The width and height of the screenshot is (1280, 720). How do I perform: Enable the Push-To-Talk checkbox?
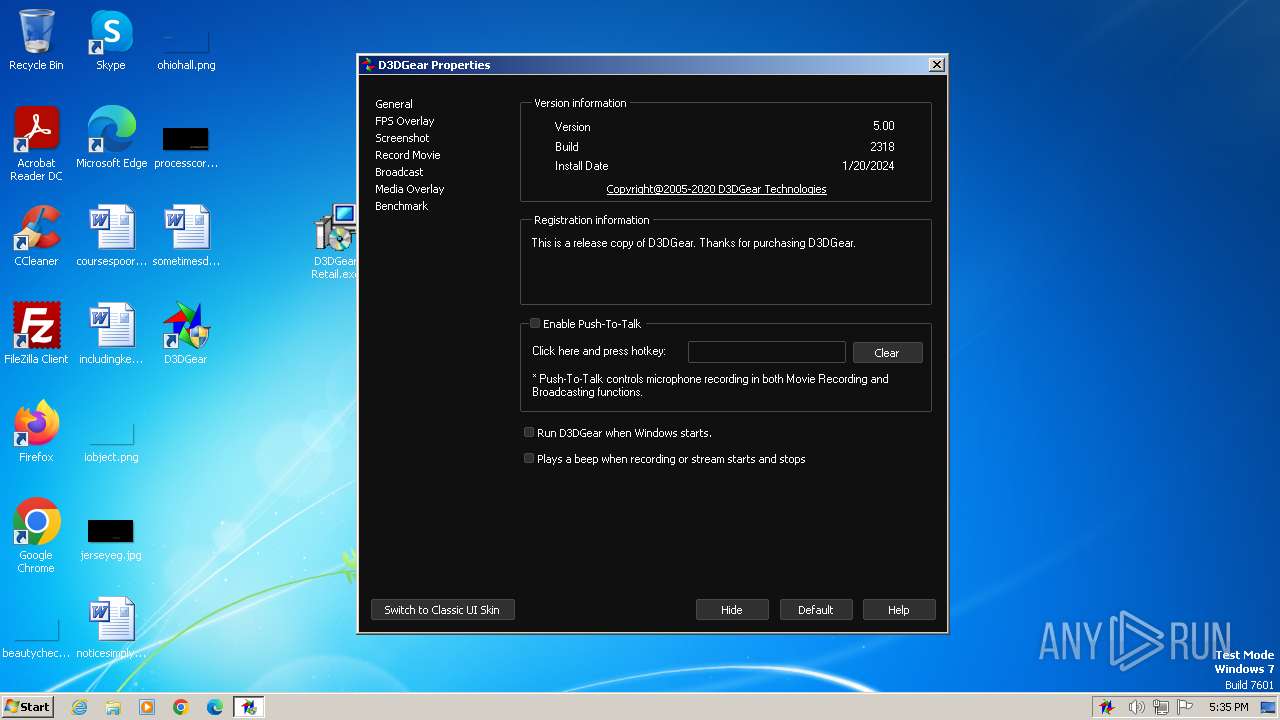(535, 324)
